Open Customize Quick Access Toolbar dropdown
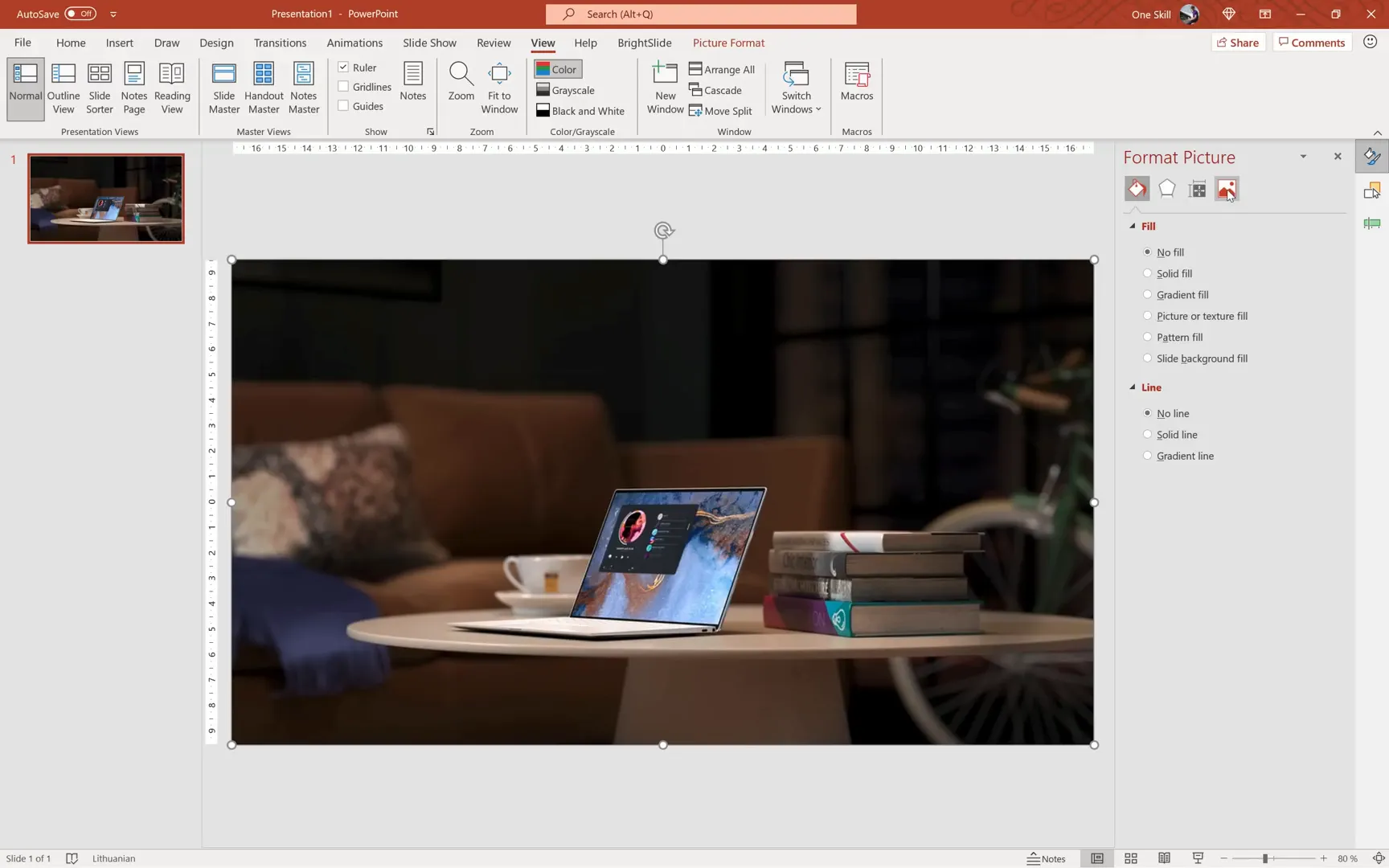1389x868 pixels. point(113,14)
